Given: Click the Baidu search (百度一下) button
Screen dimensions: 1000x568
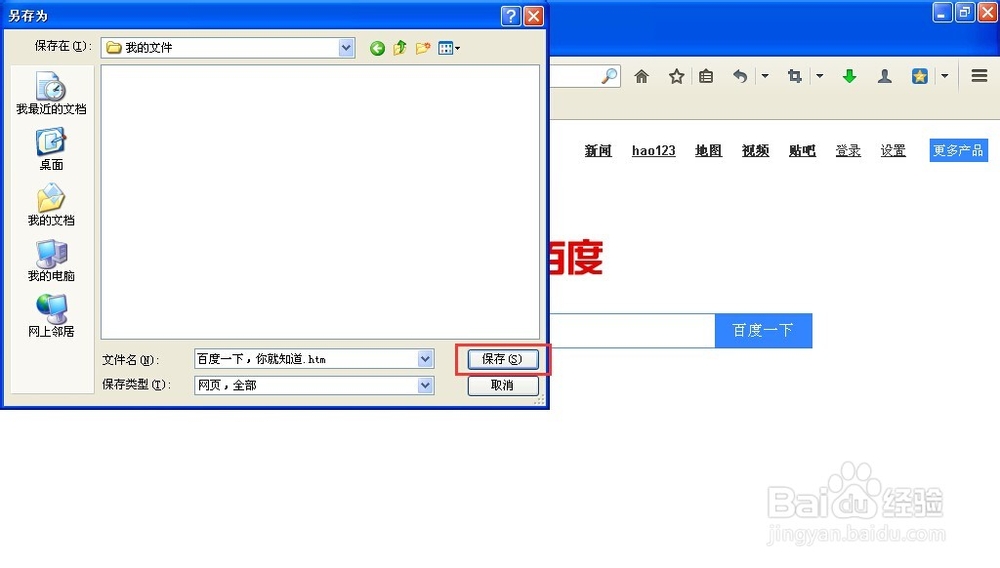Looking at the screenshot, I should [763, 330].
